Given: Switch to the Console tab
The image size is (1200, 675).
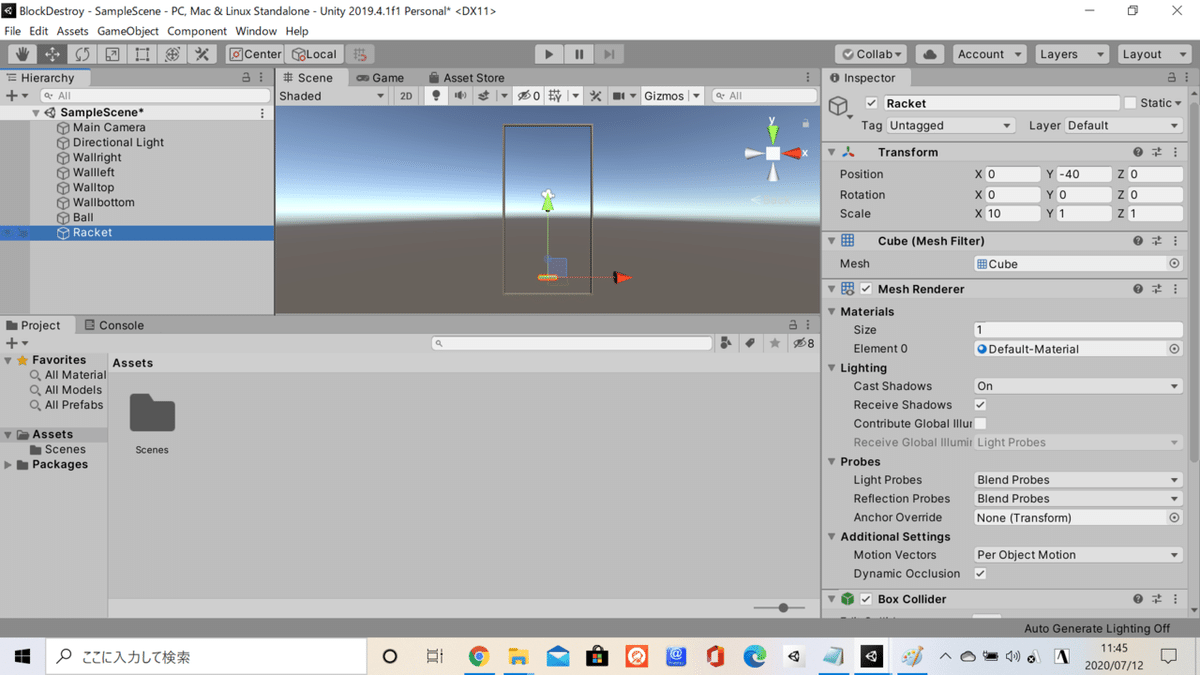Looking at the screenshot, I should click(113, 325).
